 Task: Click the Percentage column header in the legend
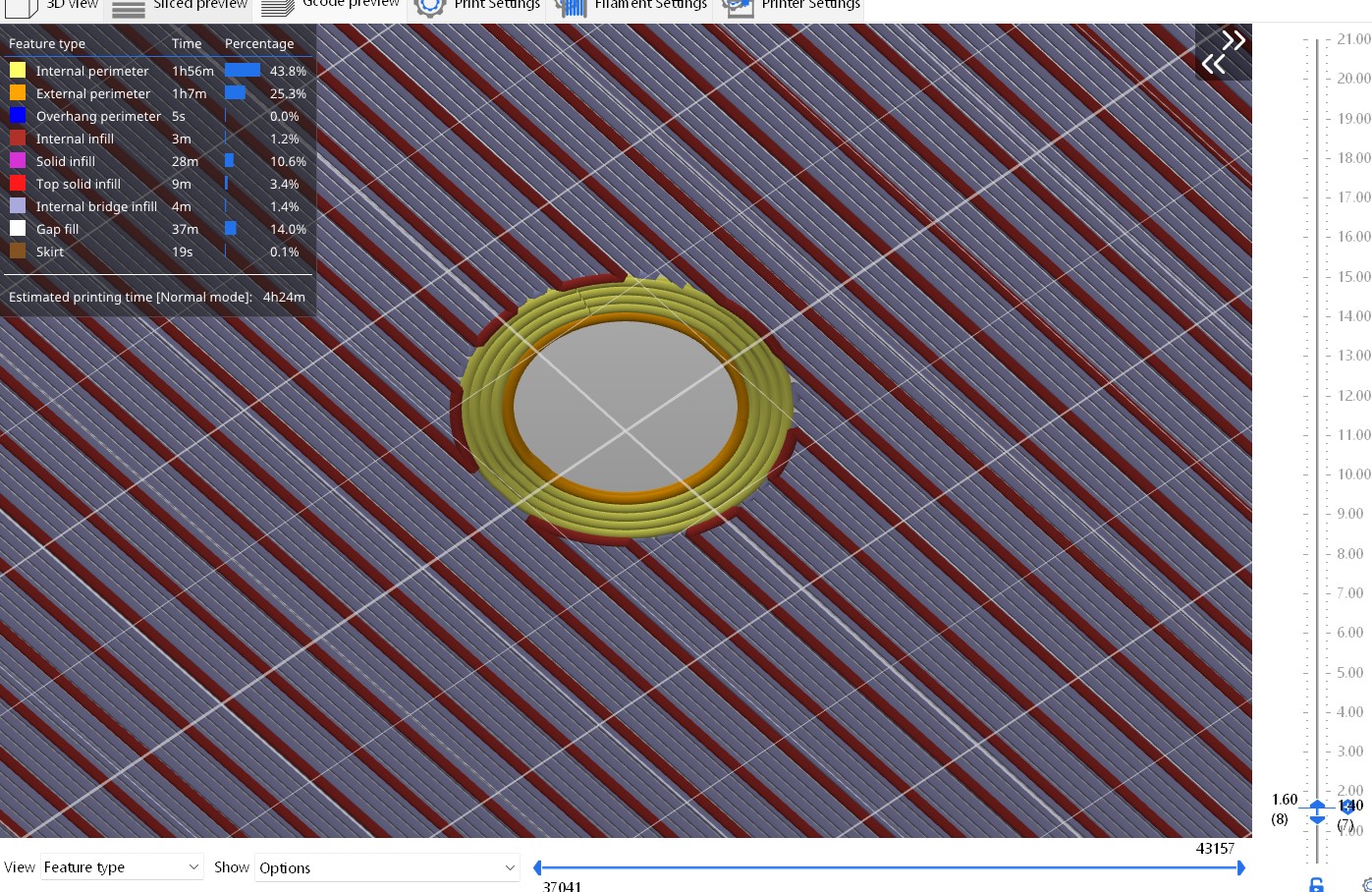259,43
